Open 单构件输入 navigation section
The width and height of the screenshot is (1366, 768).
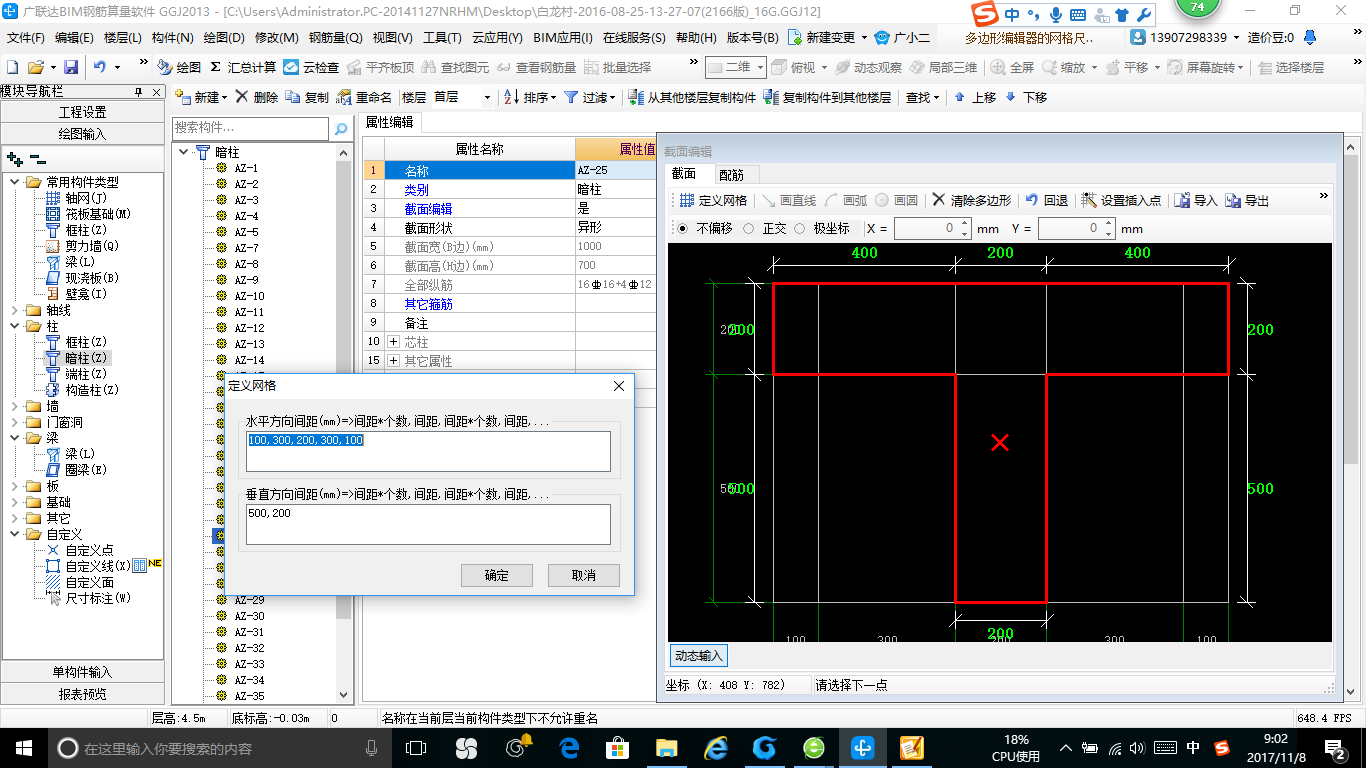coord(82,672)
